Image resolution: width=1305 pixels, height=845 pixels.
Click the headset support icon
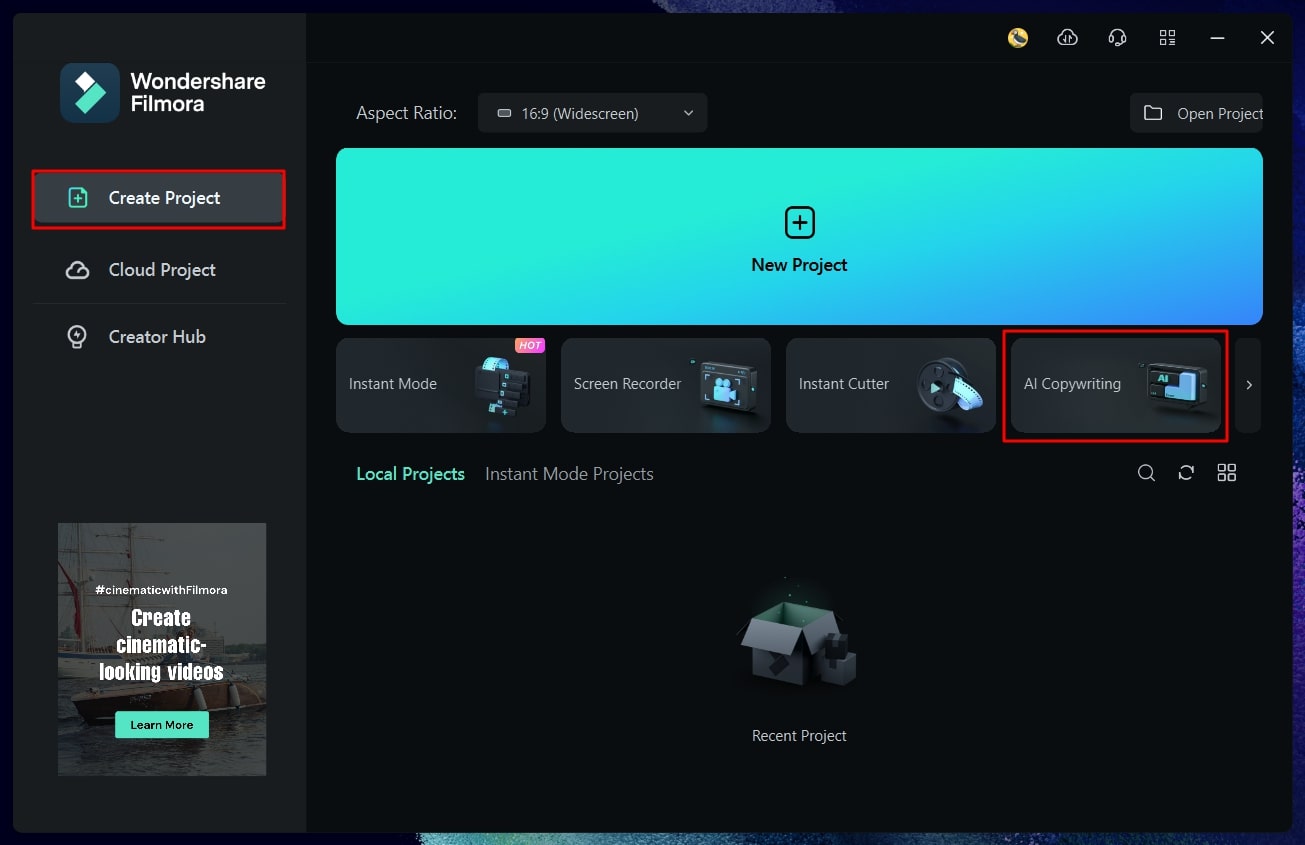[x=1118, y=38]
